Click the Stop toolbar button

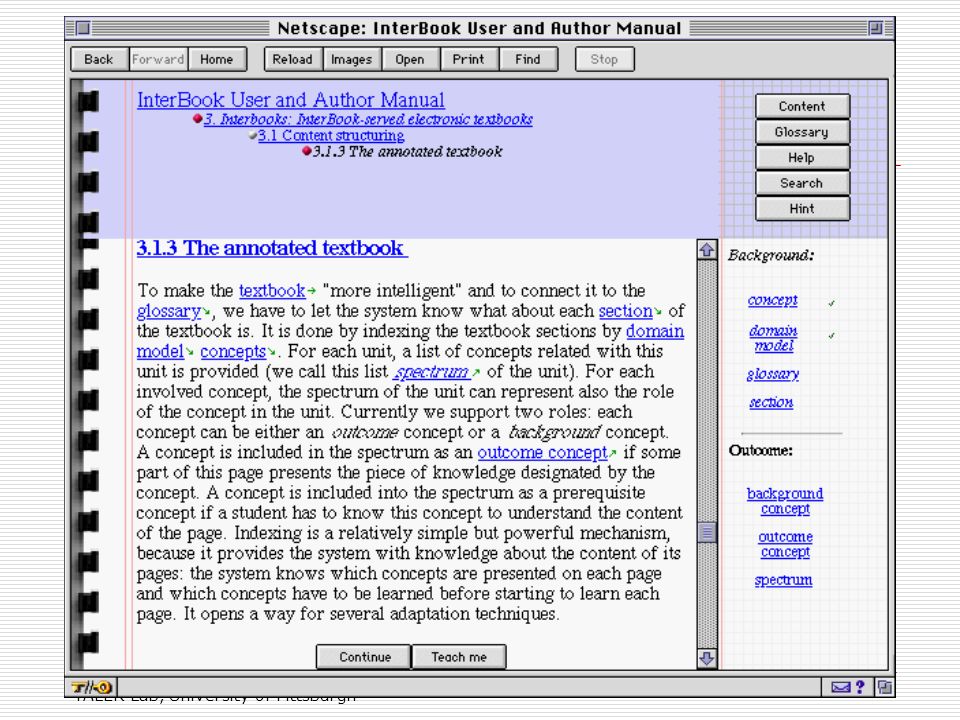coord(605,59)
